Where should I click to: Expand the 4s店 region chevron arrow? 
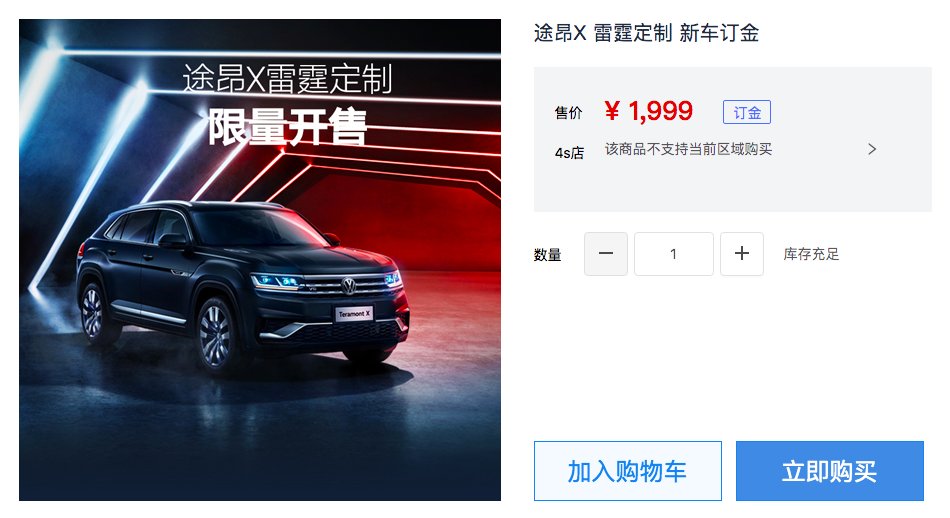click(x=872, y=149)
